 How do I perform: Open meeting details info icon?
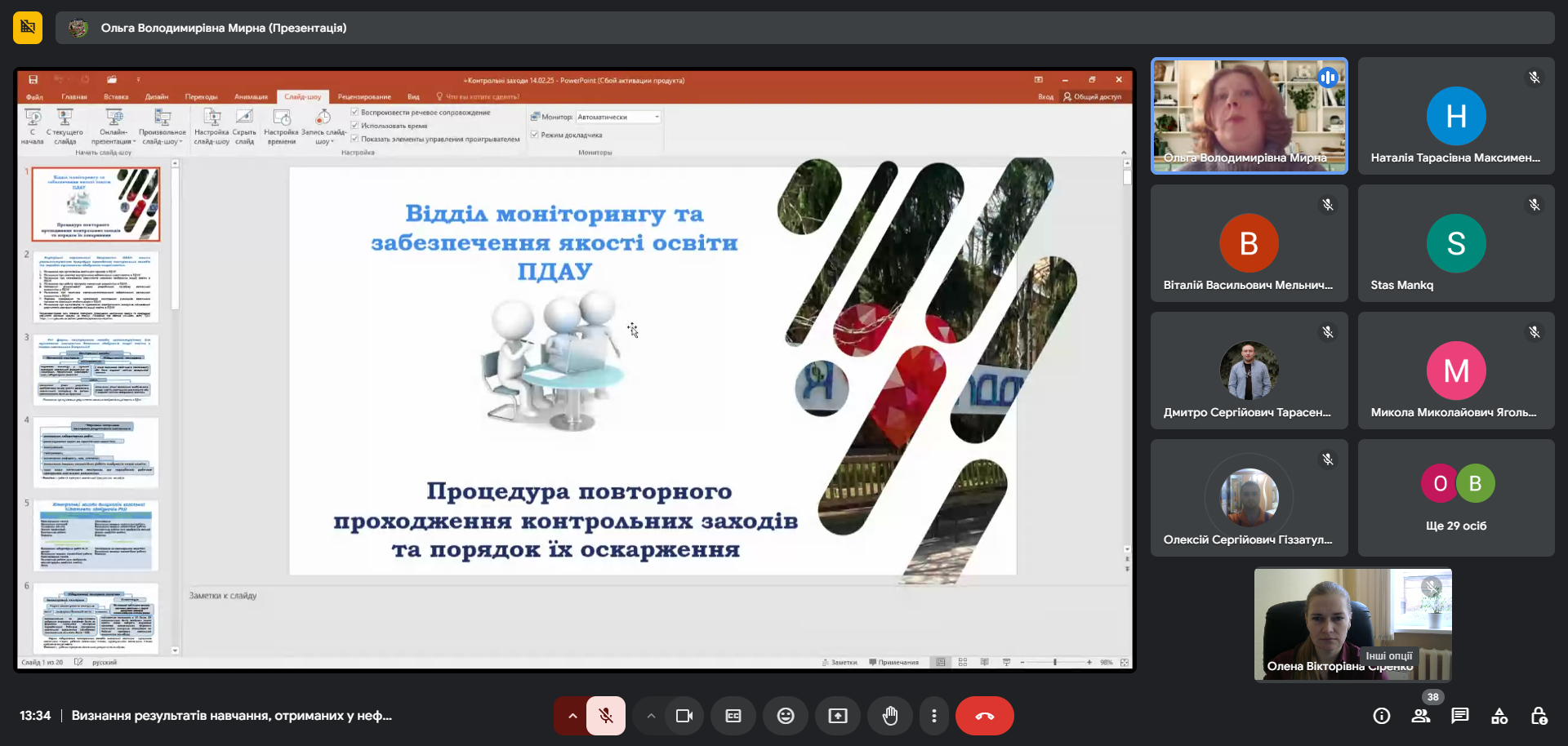(1382, 716)
